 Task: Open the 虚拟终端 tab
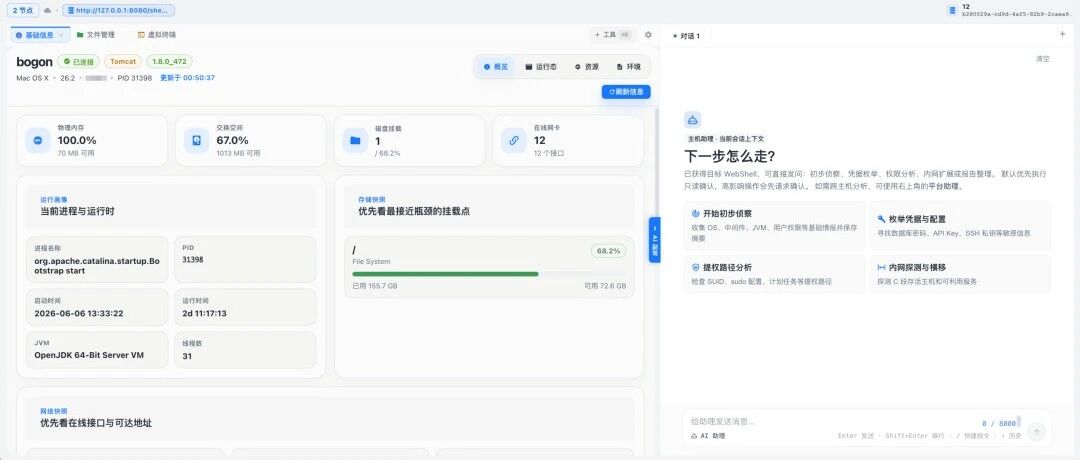[x=156, y=34]
